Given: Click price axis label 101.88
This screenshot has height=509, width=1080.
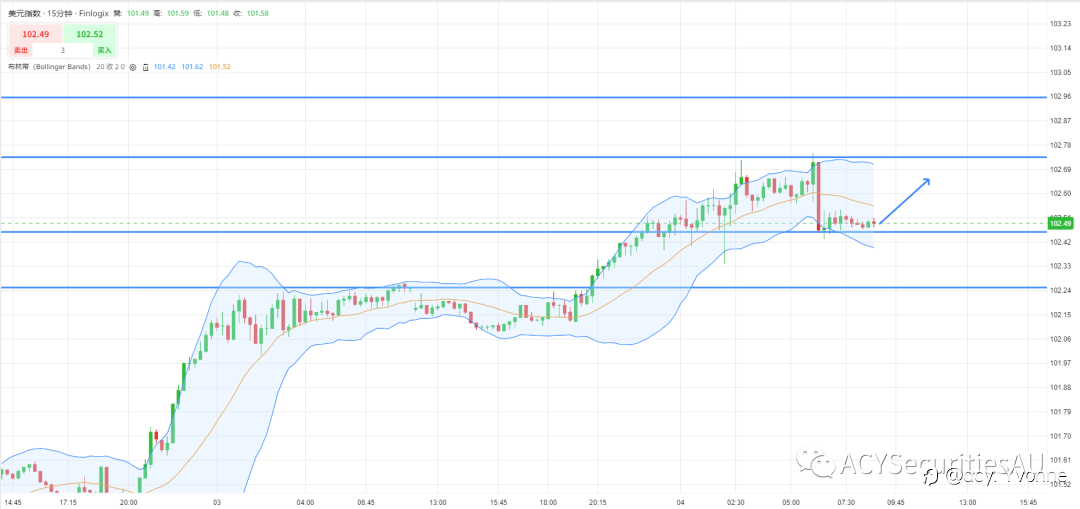Looking at the screenshot, I should (1059, 387).
